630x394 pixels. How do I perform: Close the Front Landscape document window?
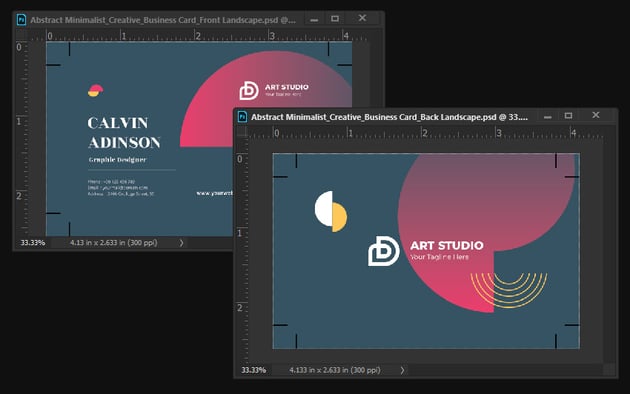(362, 18)
